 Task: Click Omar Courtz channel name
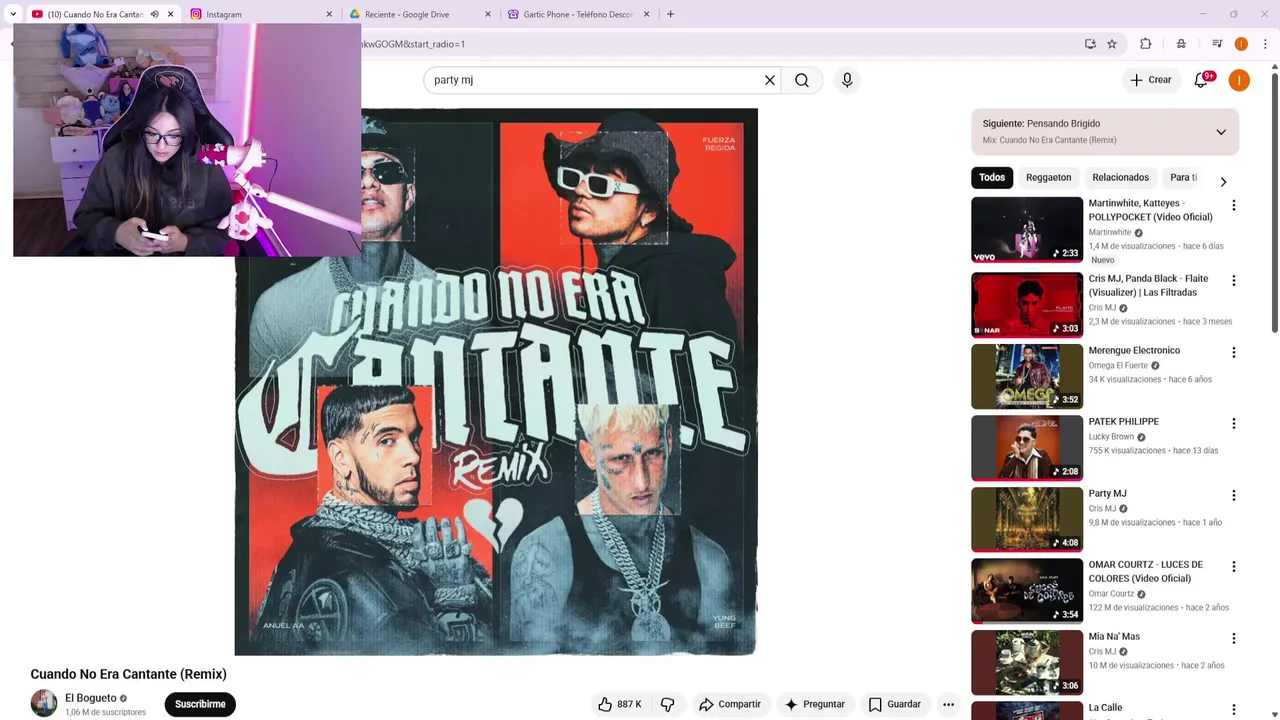1110,594
